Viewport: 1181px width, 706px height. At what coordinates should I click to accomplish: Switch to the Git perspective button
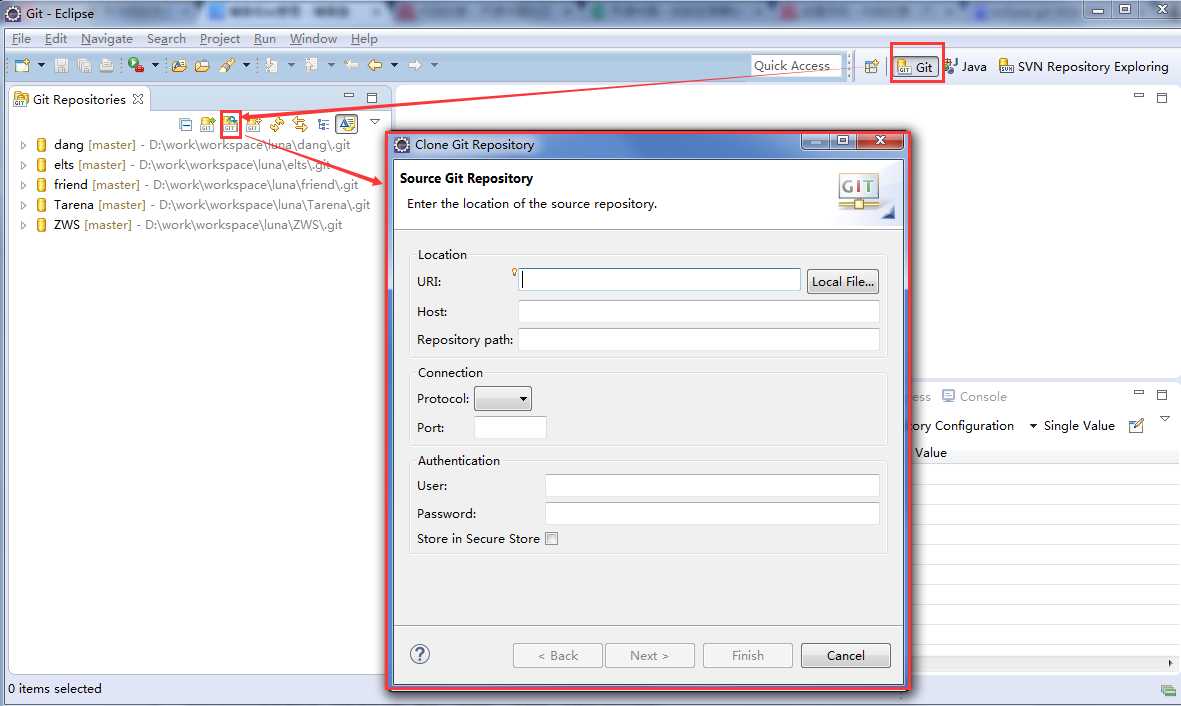click(x=917, y=66)
